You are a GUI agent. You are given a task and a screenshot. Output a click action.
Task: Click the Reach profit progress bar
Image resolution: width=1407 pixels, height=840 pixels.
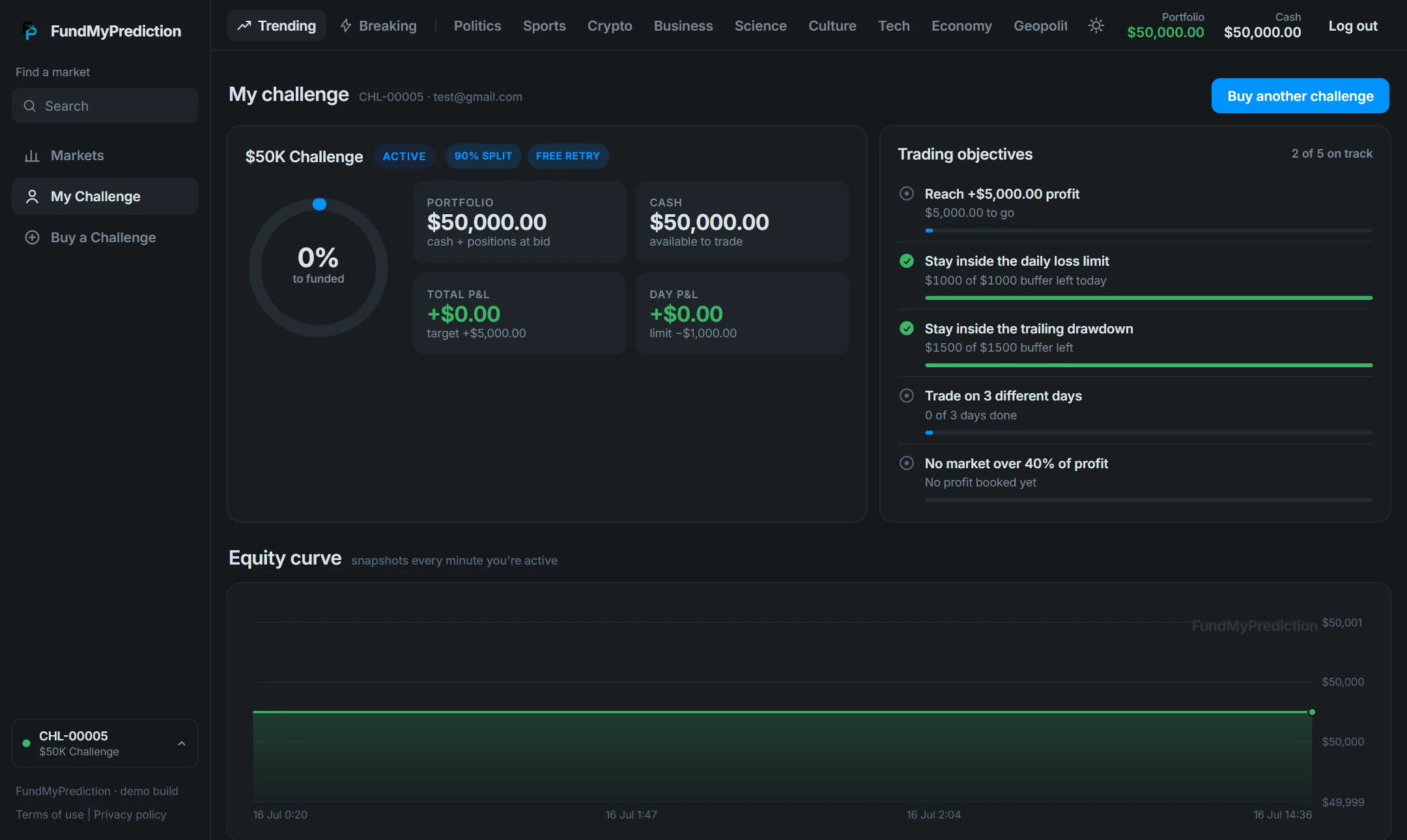(x=1148, y=231)
